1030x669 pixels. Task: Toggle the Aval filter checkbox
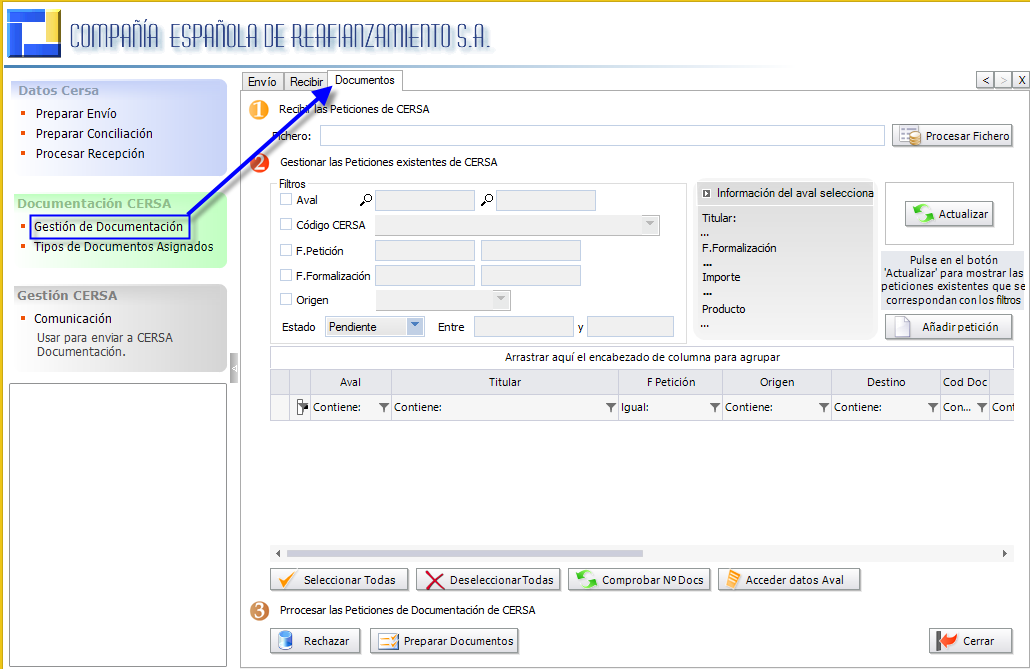(x=286, y=199)
